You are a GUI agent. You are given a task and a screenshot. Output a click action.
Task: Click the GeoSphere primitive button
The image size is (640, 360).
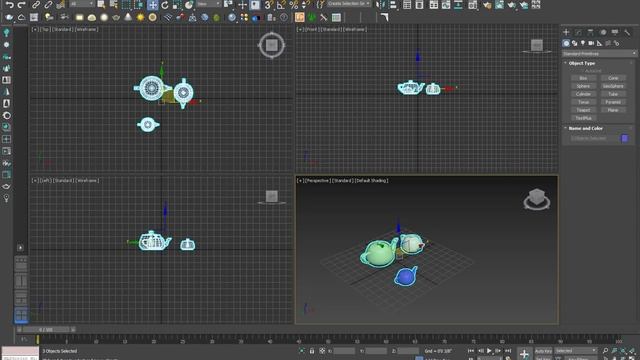[613, 86]
